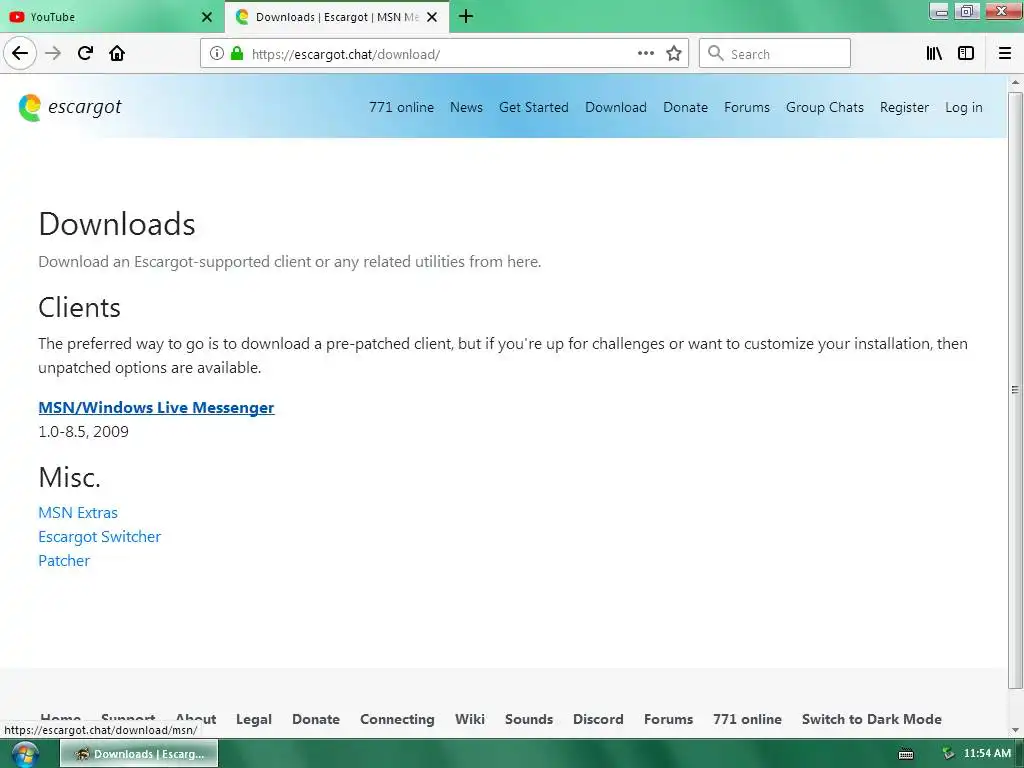Image resolution: width=1024 pixels, height=768 pixels.
Task: Open the Patcher link
Action: [64, 561]
